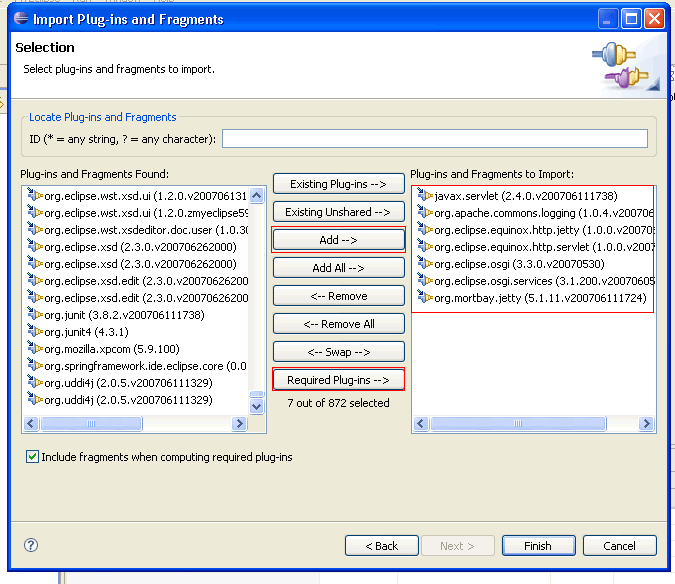Viewport: 675px width, 584px height.
Task: Click the Existing Unshared --> button
Action: point(338,212)
